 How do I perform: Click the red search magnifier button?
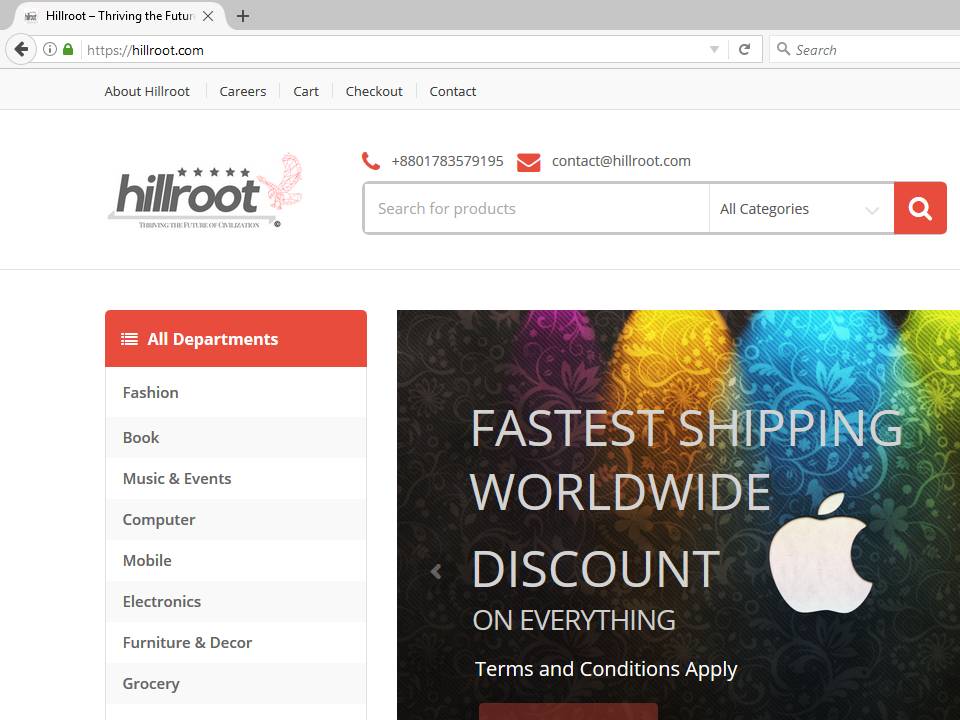(x=920, y=208)
